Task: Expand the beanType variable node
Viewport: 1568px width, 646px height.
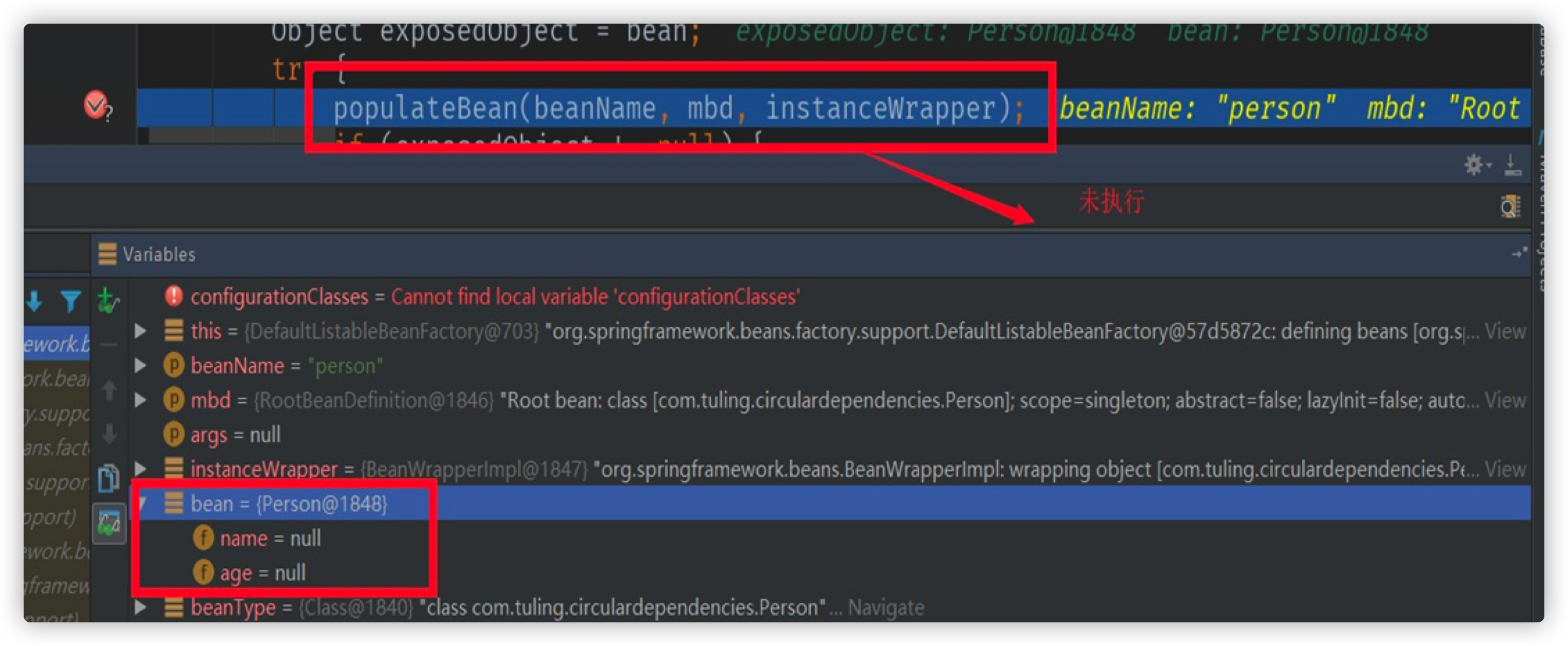Action: [140, 607]
